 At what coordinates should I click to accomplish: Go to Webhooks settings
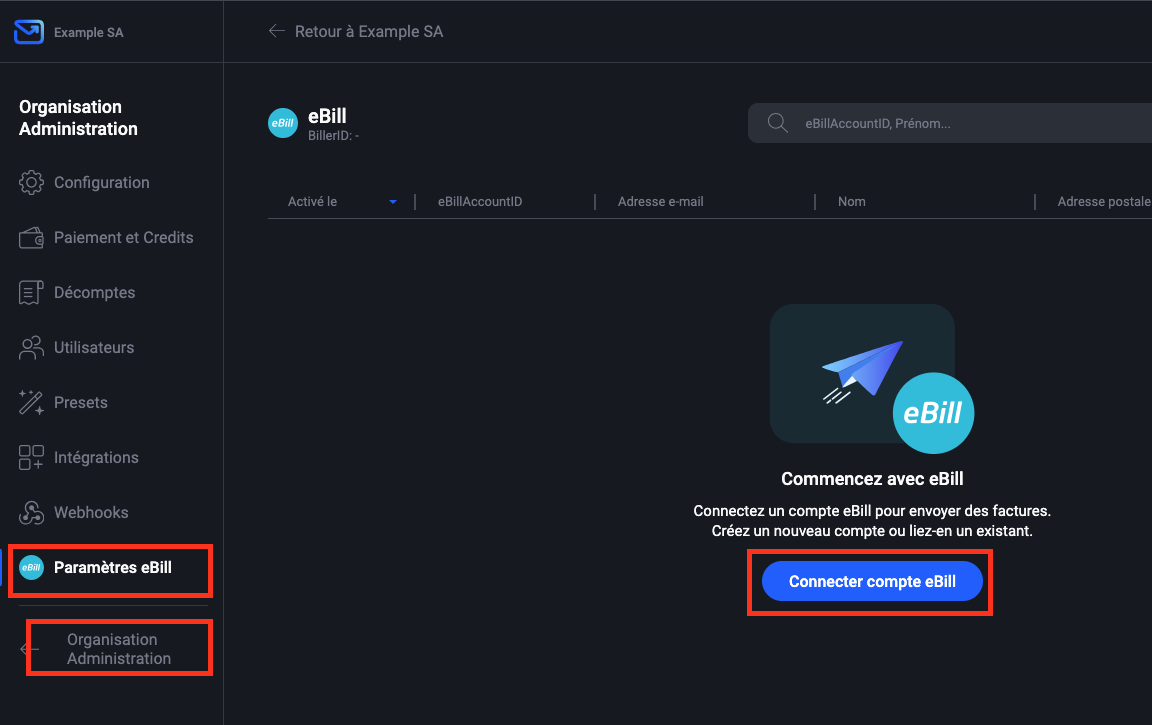(x=90, y=512)
